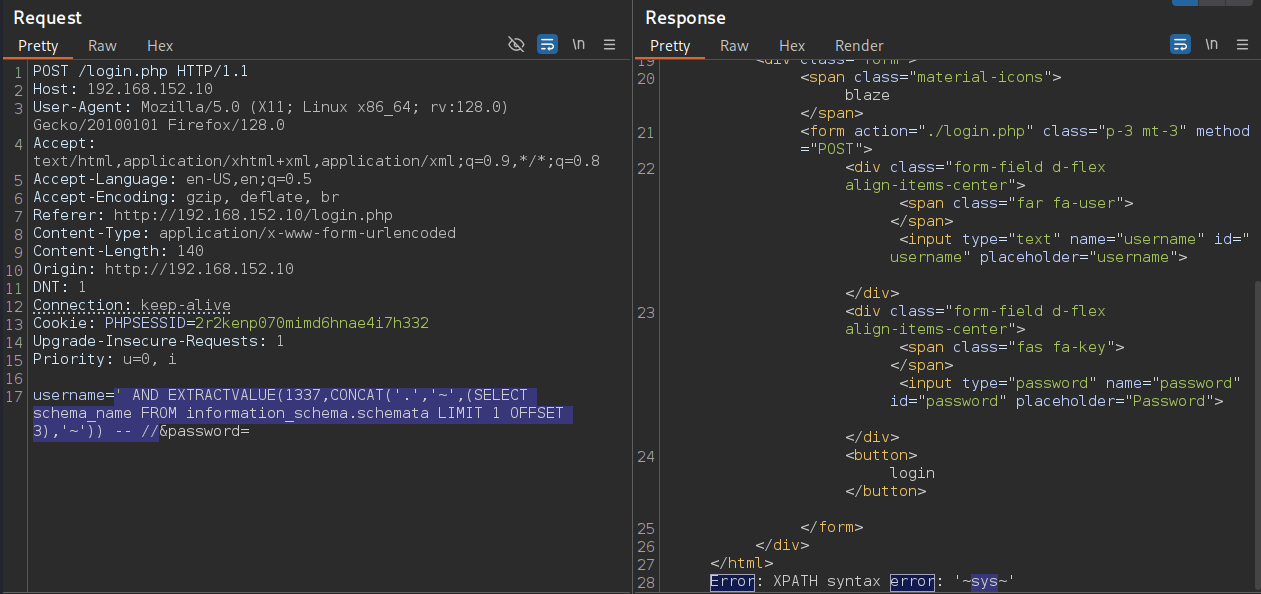Click the '&password=' parameter in request body
The height and width of the screenshot is (594, 1261).
[203, 431]
